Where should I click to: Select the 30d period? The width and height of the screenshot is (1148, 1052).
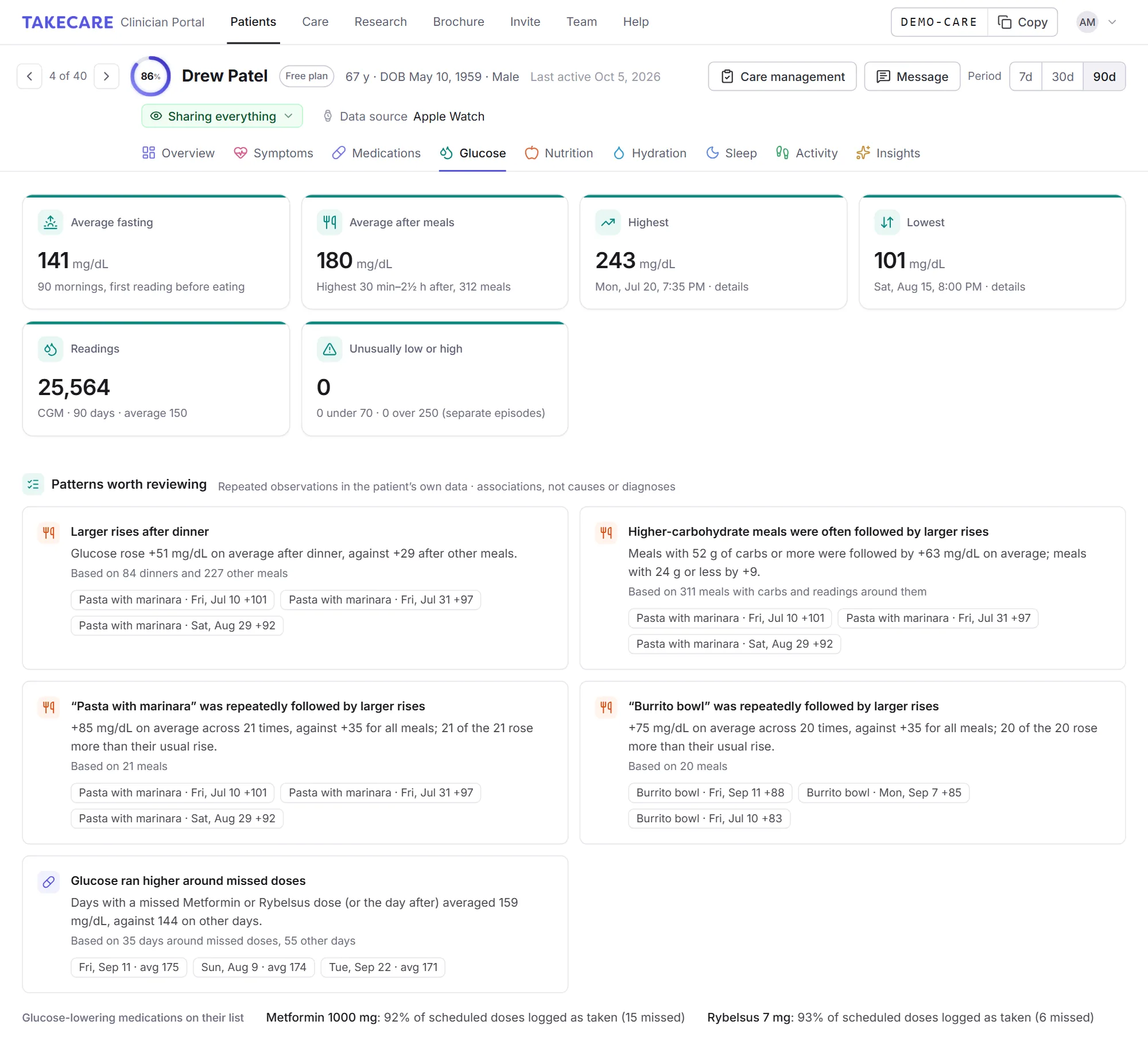click(x=1062, y=76)
